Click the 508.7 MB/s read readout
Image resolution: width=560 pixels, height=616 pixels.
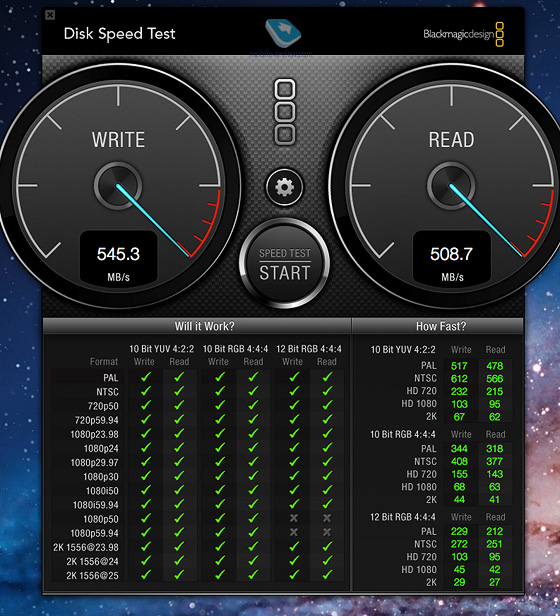pyautogui.click(x=452, y=258)
